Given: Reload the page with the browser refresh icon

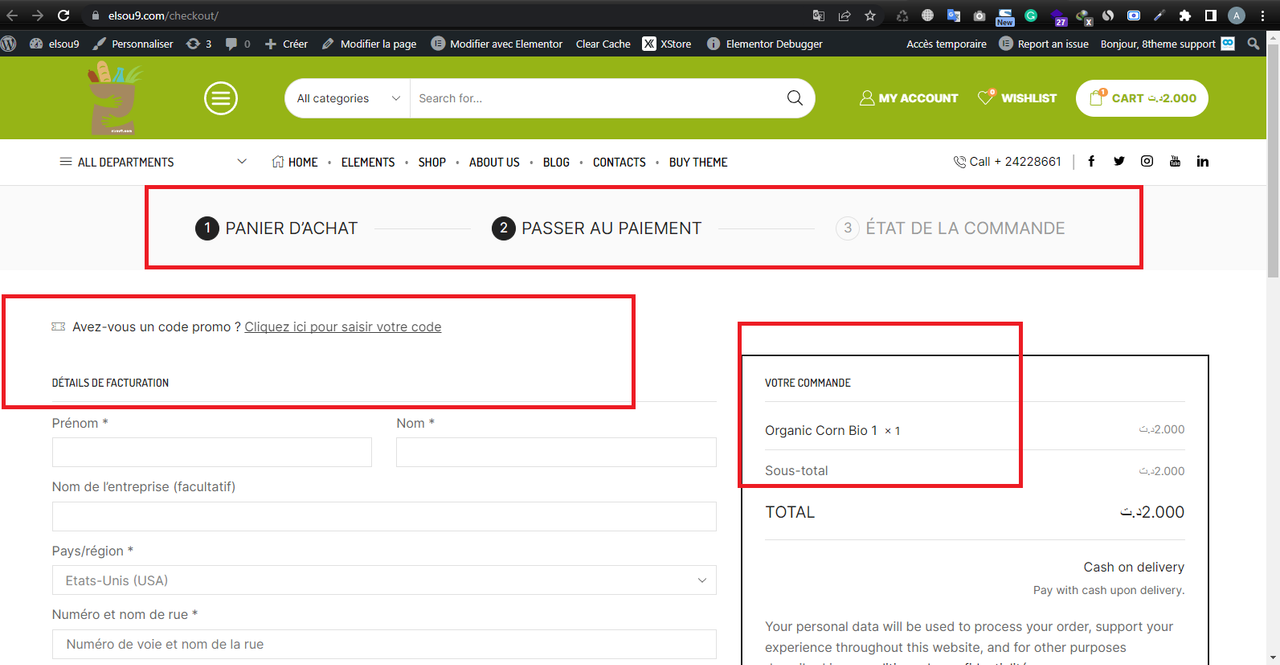Looking at the screenshot, I should click(x=63, y=16).
